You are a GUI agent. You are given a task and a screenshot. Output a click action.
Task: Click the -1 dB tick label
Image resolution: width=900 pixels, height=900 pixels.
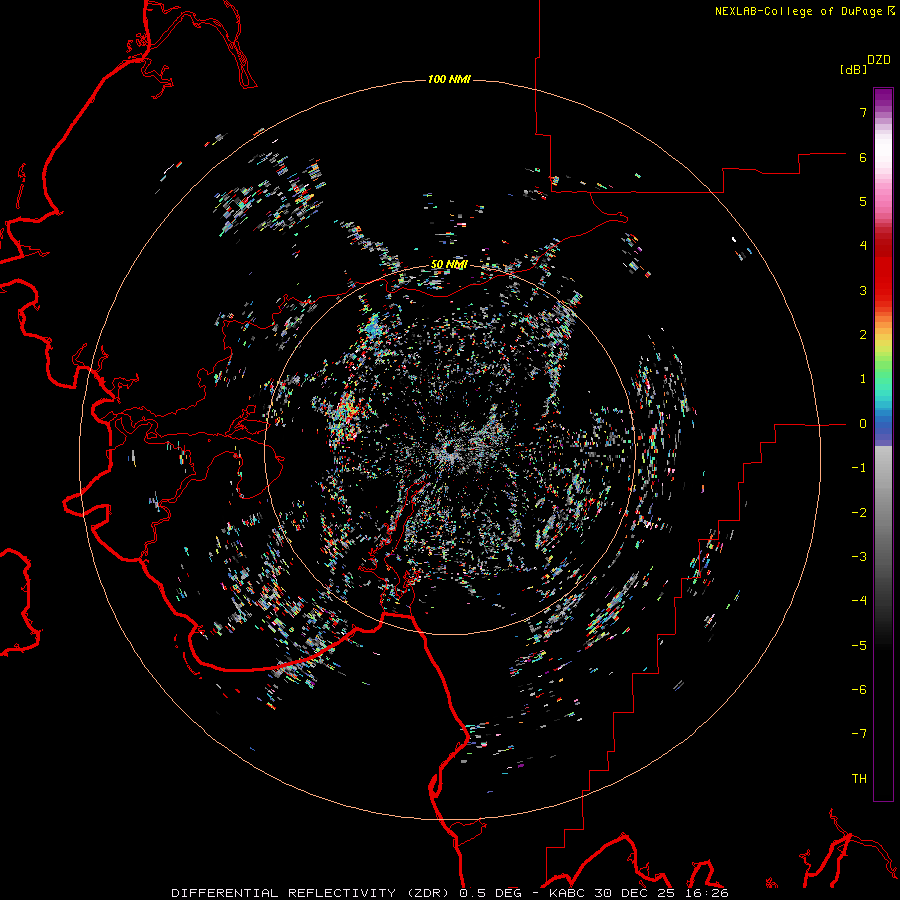(859, 468)
